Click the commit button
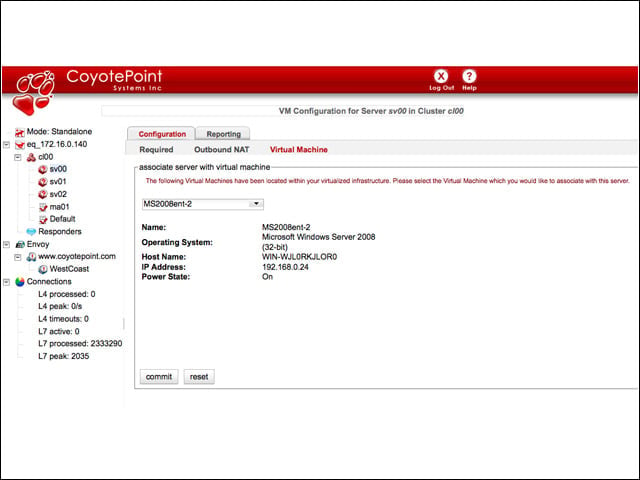Viewport: 640px width, 480px height. tap(159, 377)
